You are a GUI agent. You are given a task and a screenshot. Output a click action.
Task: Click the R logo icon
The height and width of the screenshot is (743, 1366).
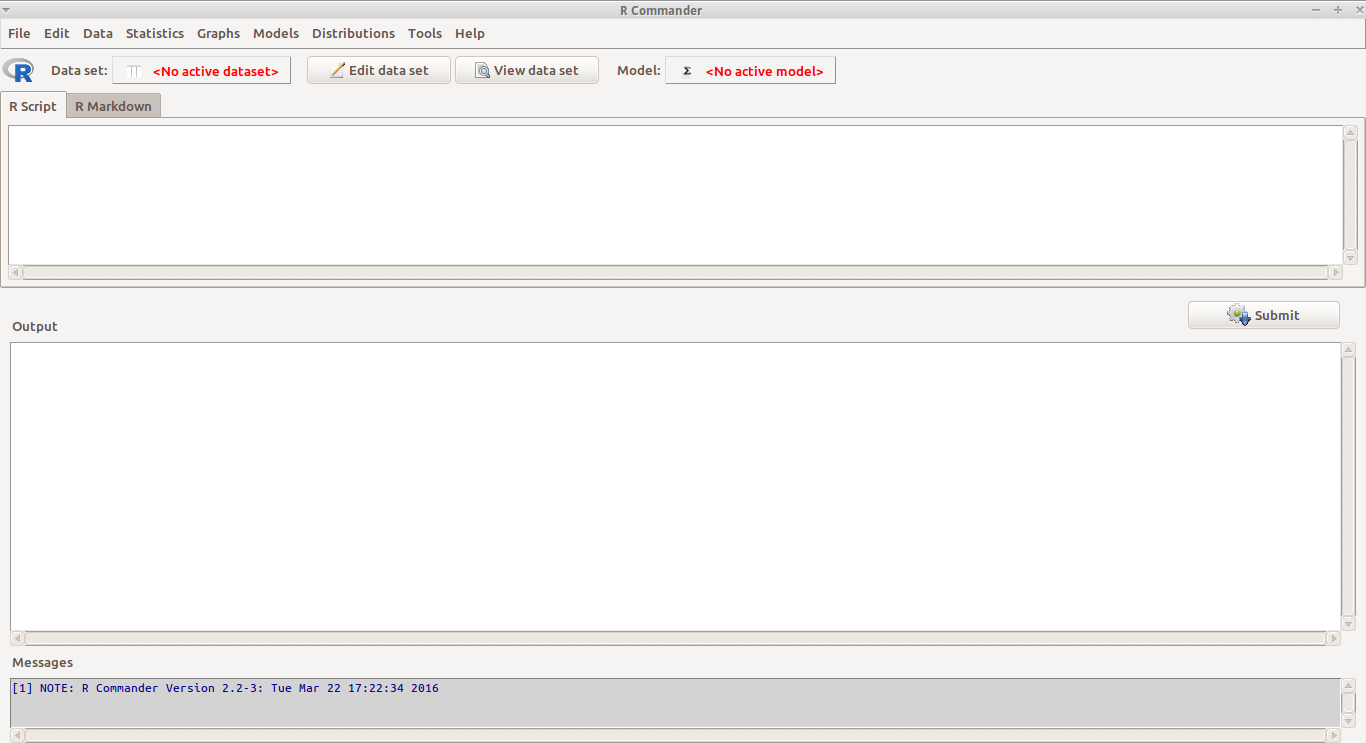18,71
